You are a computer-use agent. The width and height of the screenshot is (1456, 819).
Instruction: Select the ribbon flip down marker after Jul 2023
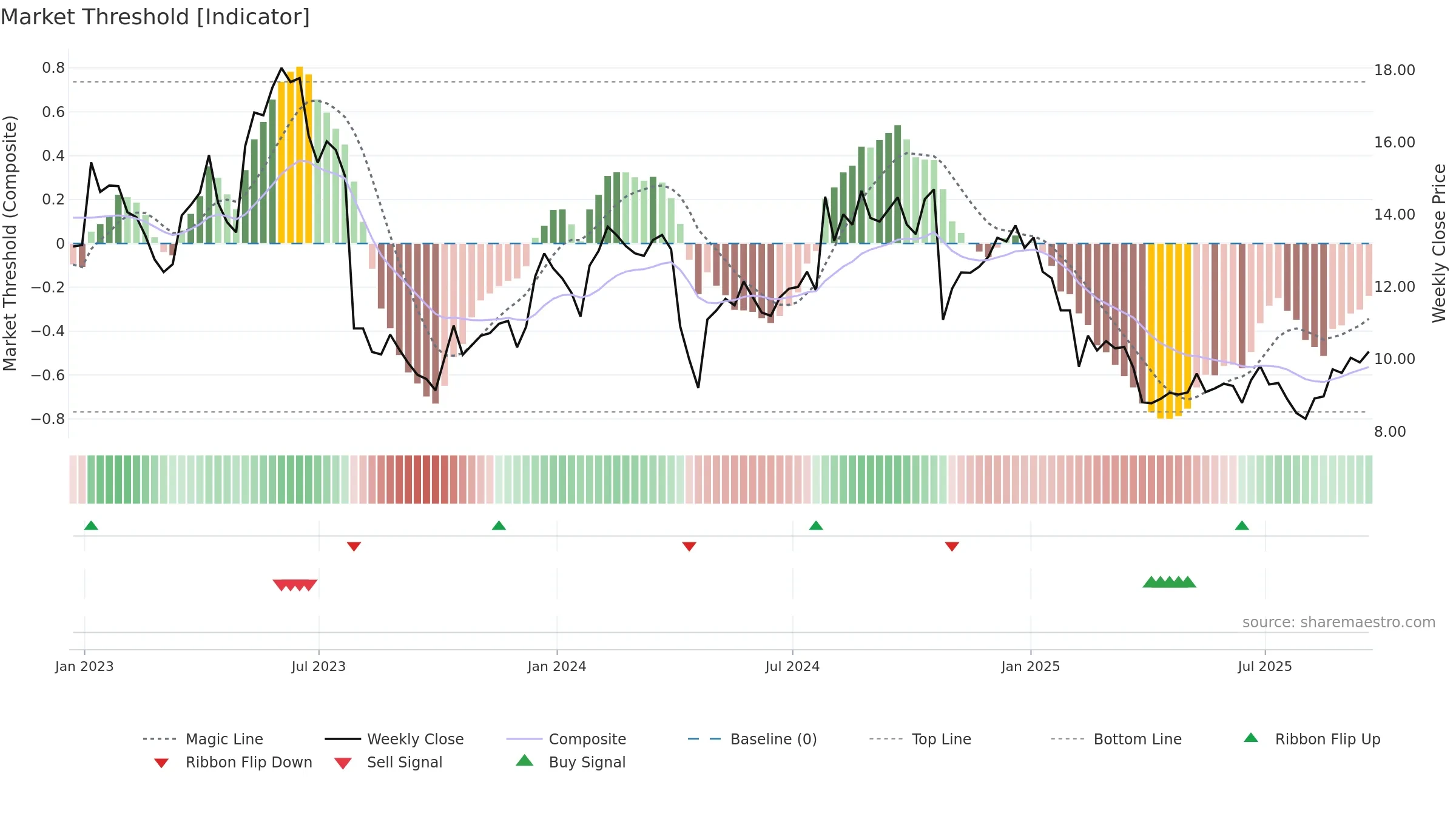point(354,547)
